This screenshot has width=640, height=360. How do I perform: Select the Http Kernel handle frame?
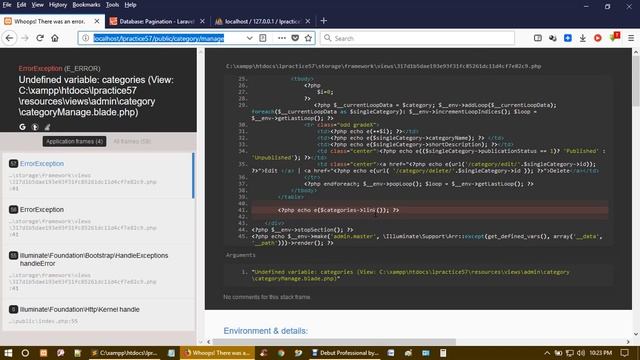tap(98, 315)
